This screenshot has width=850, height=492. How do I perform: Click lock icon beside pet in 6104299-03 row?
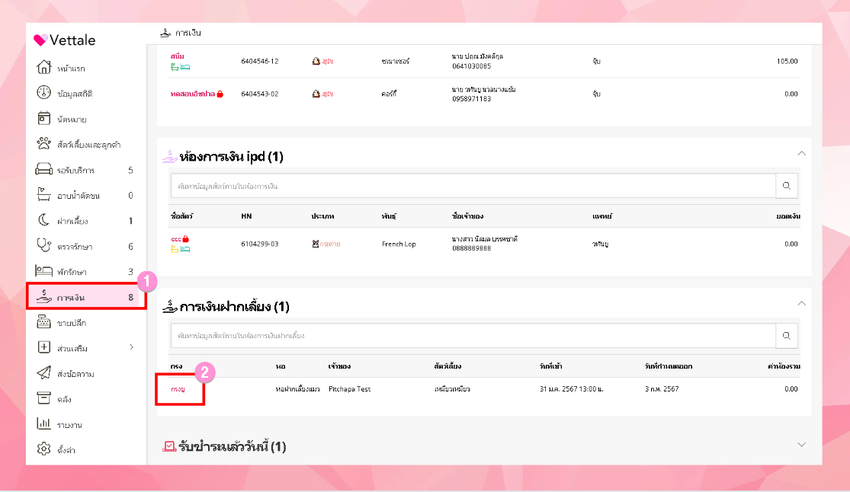pyautogui.click(x=186, y=239)
